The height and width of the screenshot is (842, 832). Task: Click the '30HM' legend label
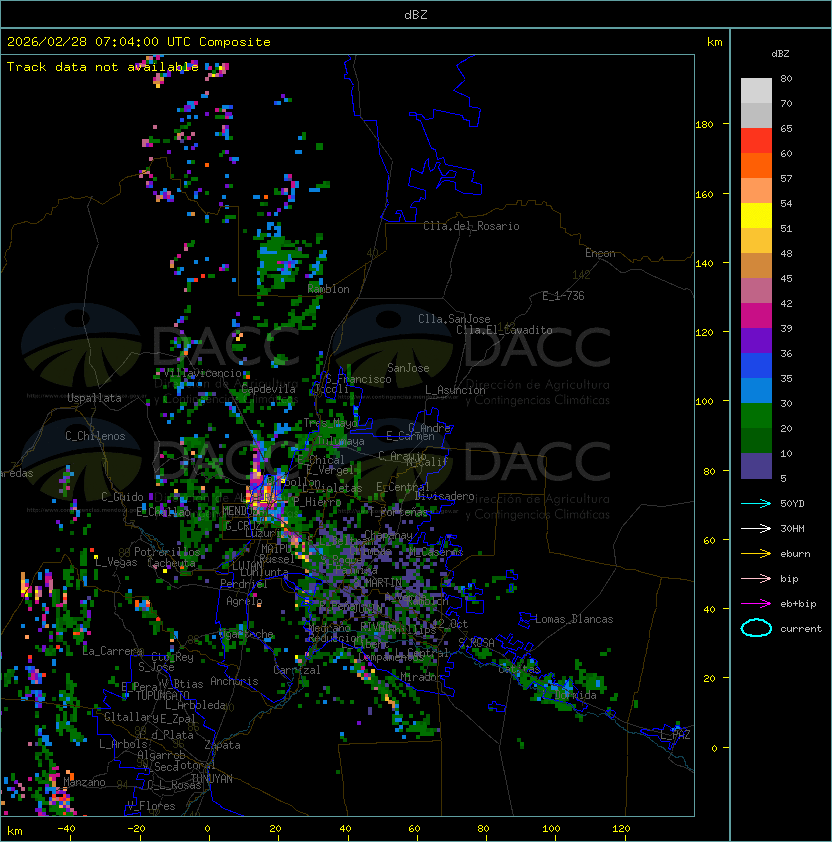click(x=792, y=528)
